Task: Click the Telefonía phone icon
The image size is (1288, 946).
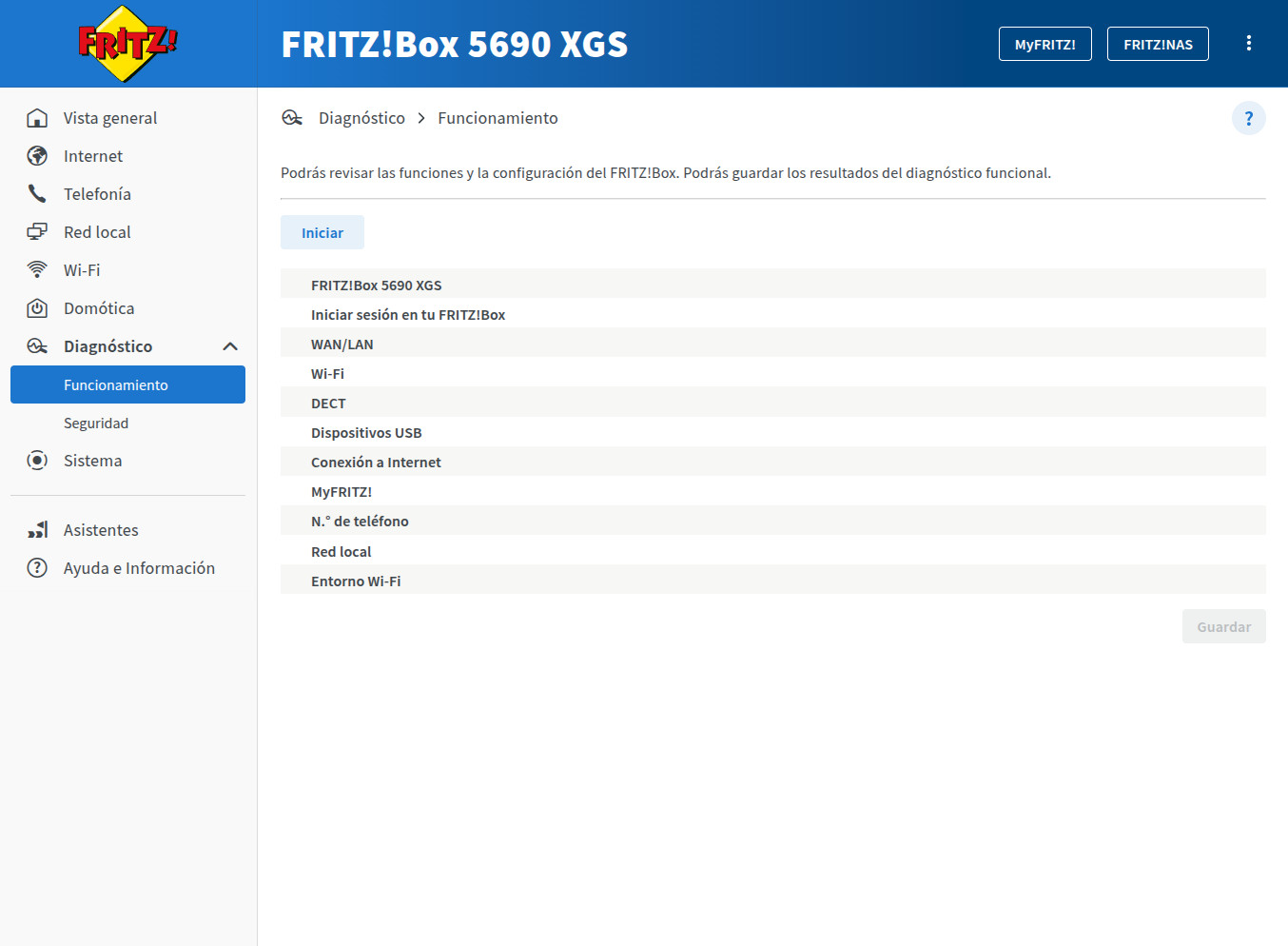Action: pos(37,194)
